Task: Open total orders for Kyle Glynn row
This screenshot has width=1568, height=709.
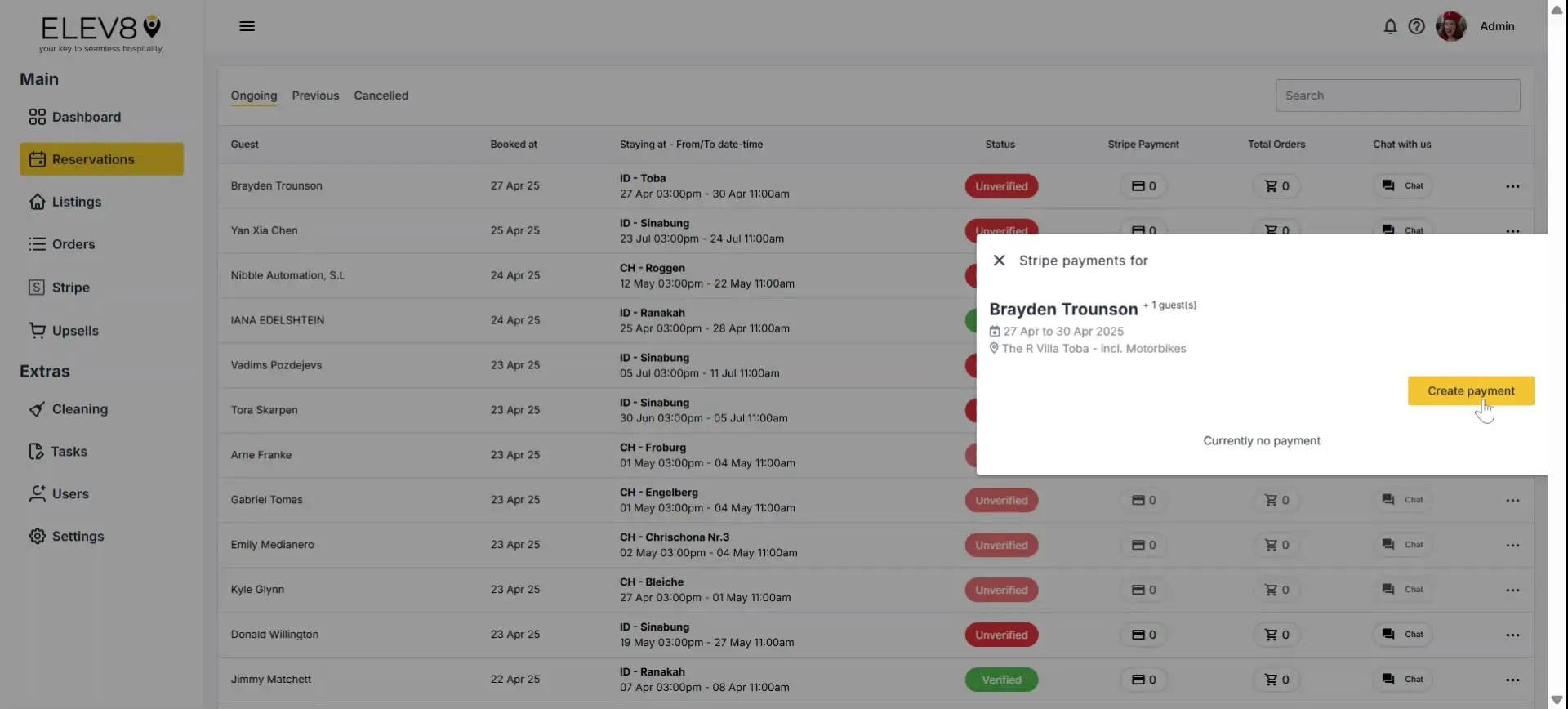Action: click(x=1276, y=590)
